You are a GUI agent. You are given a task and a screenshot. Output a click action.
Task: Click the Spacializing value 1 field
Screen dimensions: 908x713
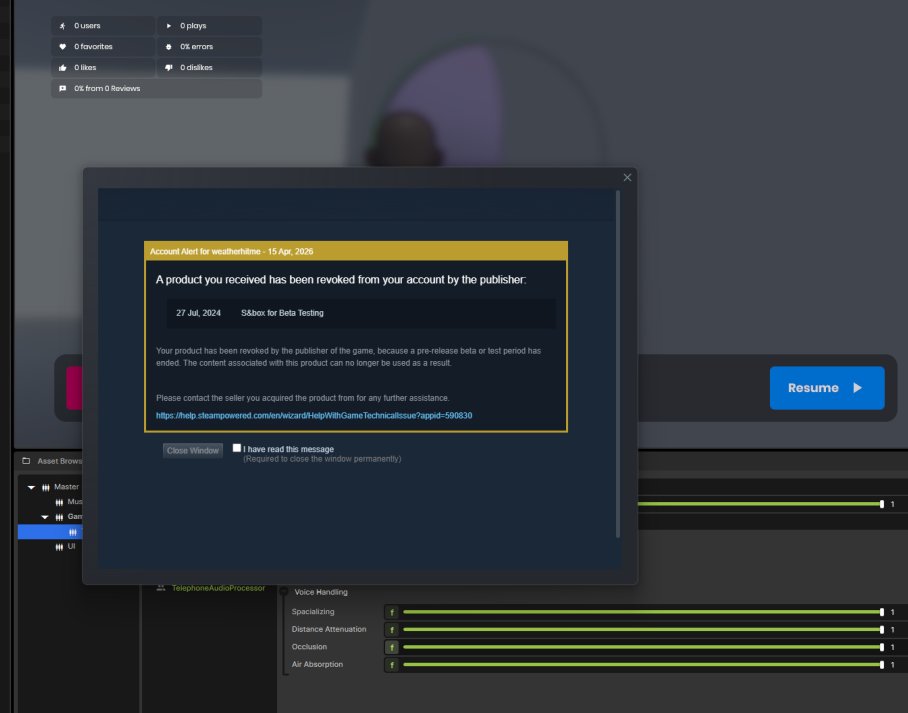pyautogui.click(x=893, y=612)
